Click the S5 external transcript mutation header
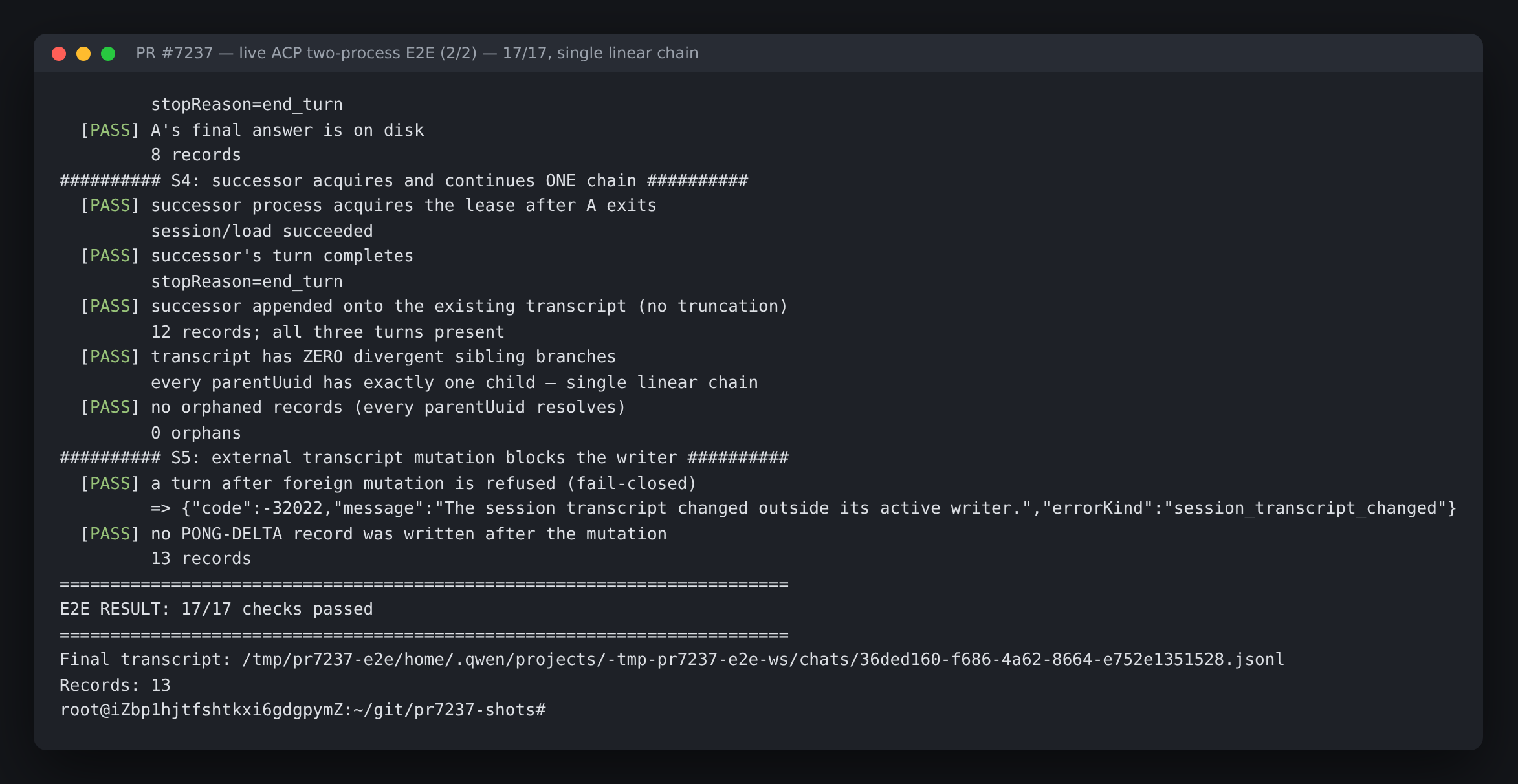 click(x=424, y=457)
